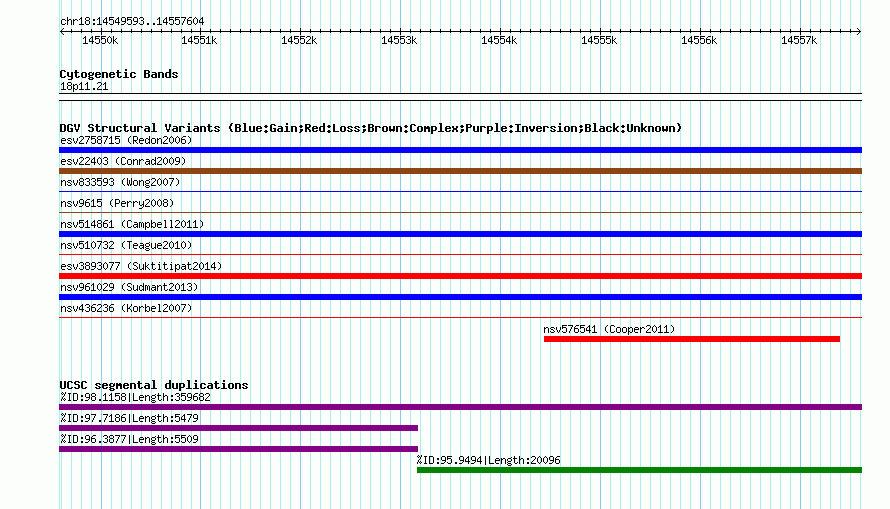This screenshot has width=890, height=509.
Task: Open variant nsv510732 (Teague2010) label
Action: click(x=126, y=245)
